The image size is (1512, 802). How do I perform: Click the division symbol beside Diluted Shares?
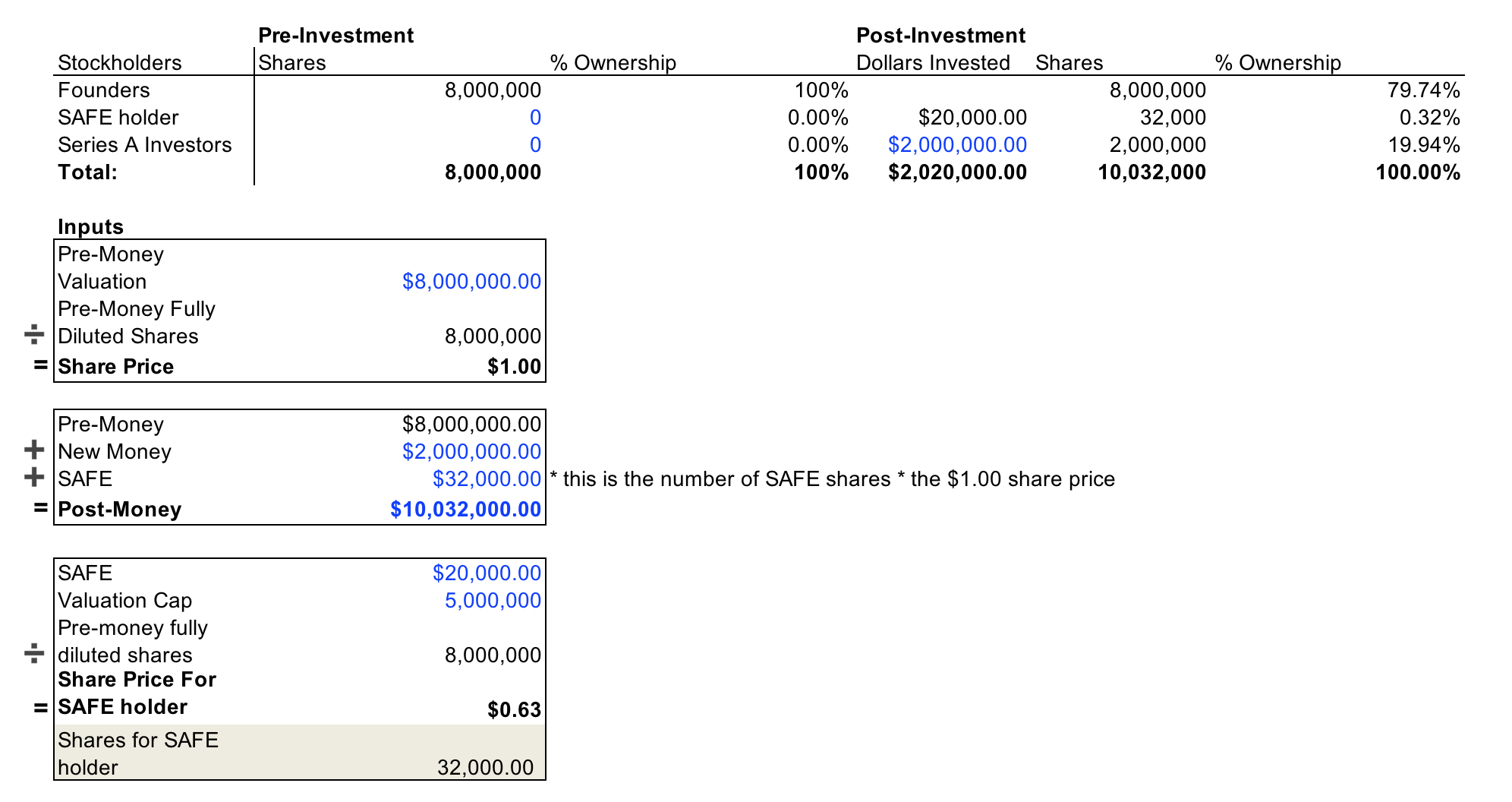[x=34, y=334]
